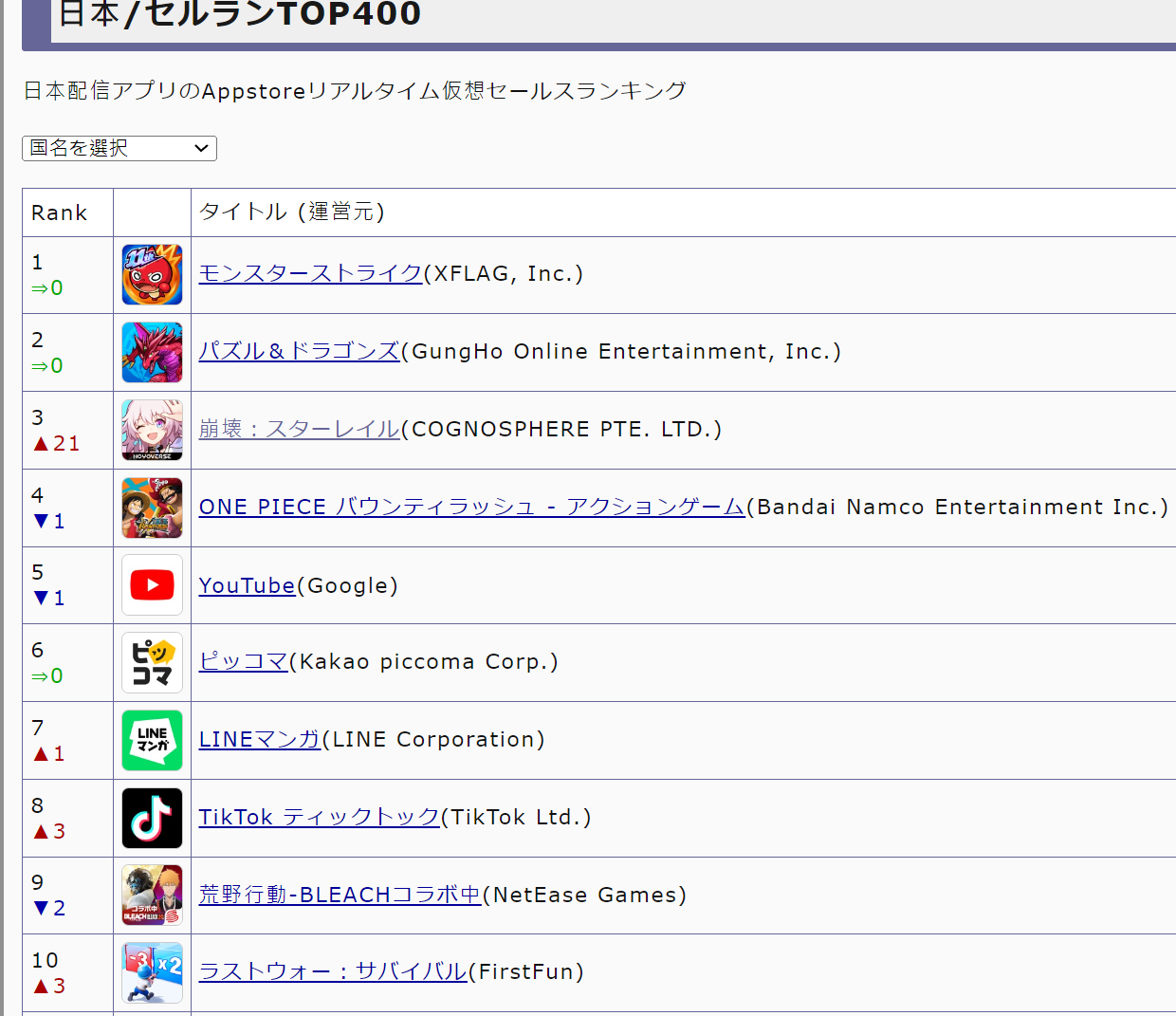The image size is (1176, 1016).
Task: Click the Last War Survival app icon
Action: pos(152,972)
